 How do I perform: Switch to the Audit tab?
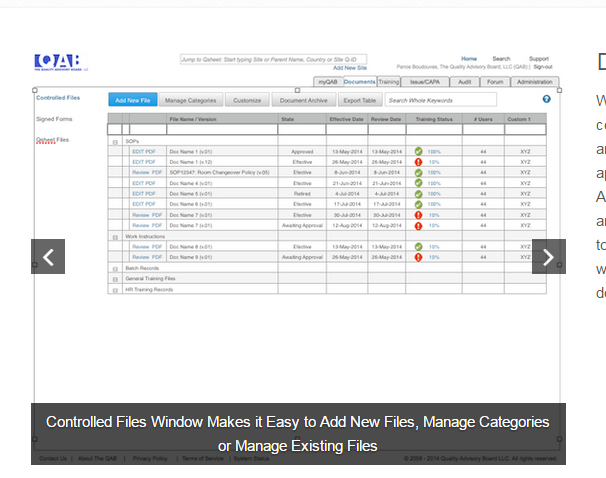click(x=465, y=82)
